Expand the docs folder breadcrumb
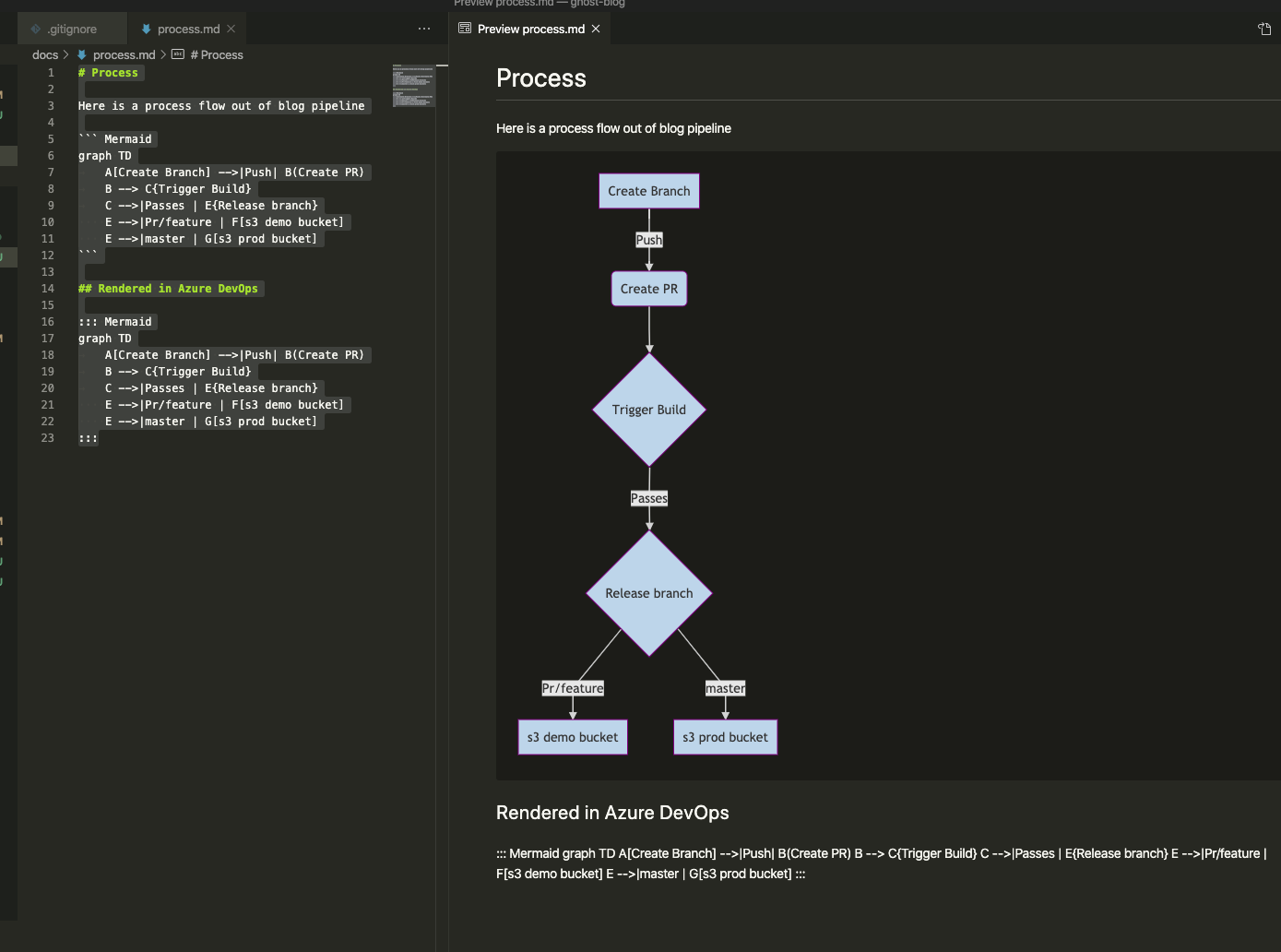1281x952 pixels. 44,54
